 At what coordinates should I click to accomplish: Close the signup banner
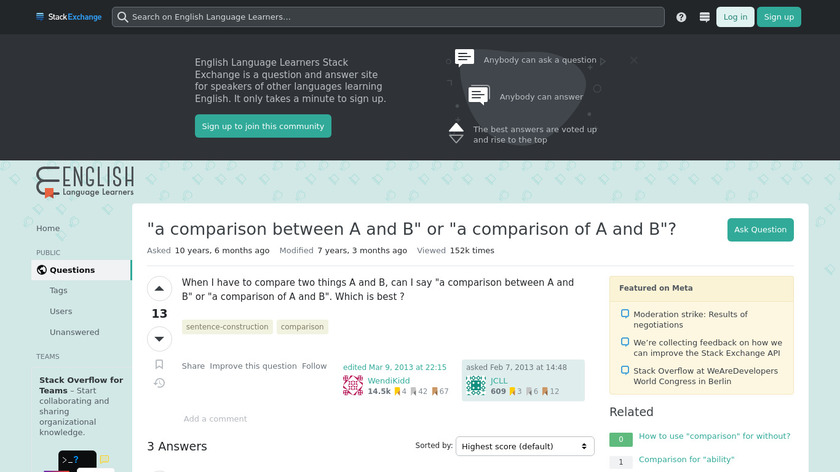tap(633, 60)
